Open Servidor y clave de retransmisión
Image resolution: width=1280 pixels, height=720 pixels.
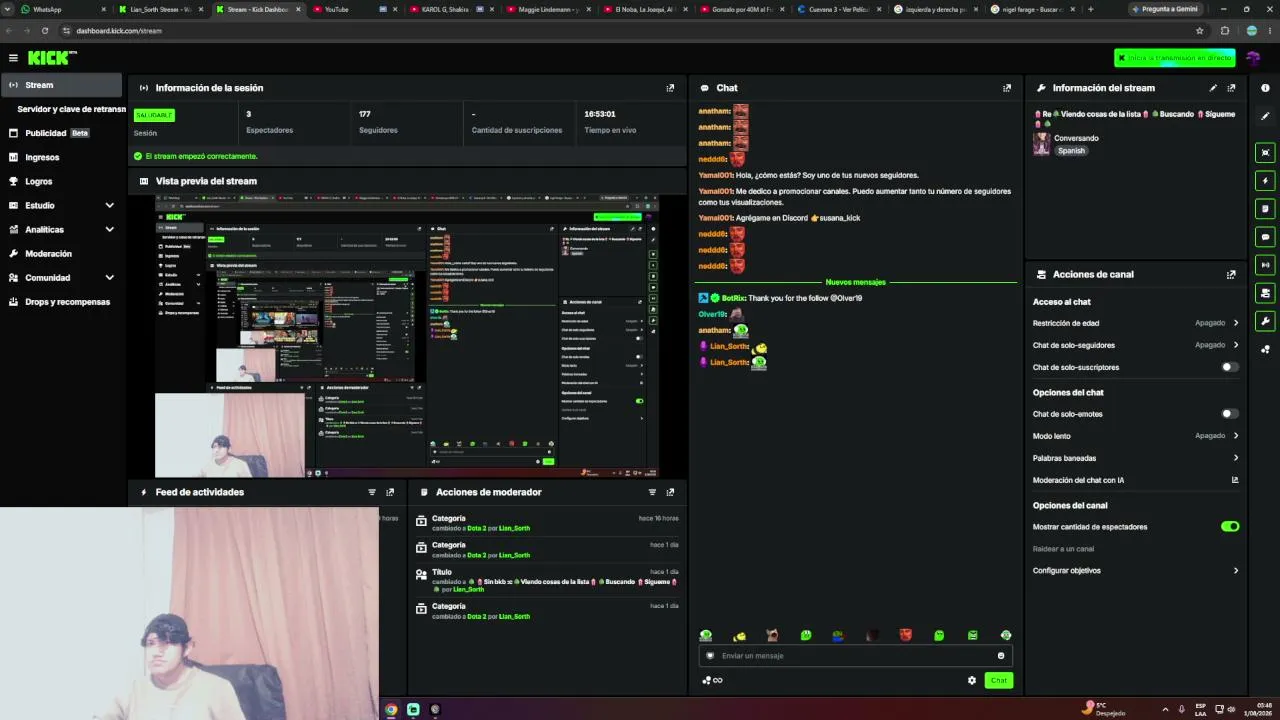point(71,109)
